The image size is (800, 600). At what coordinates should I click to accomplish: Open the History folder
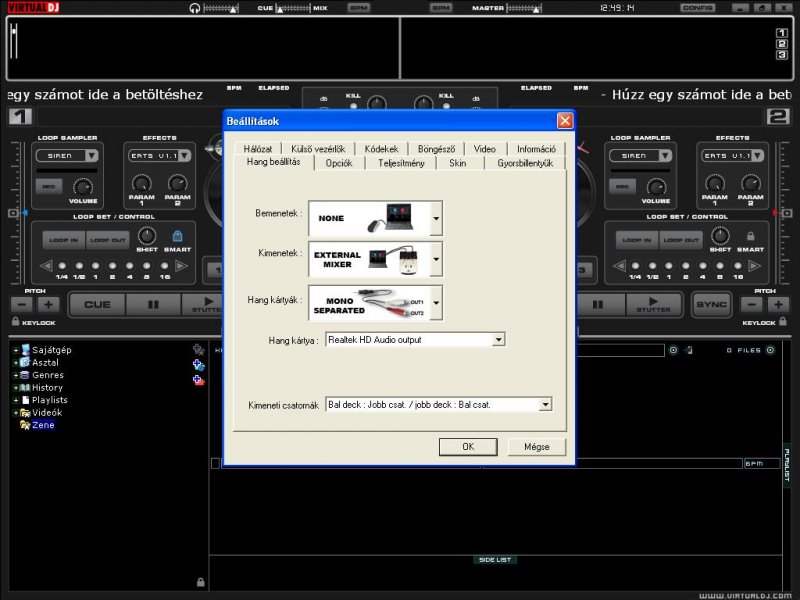tap(47, 388)
